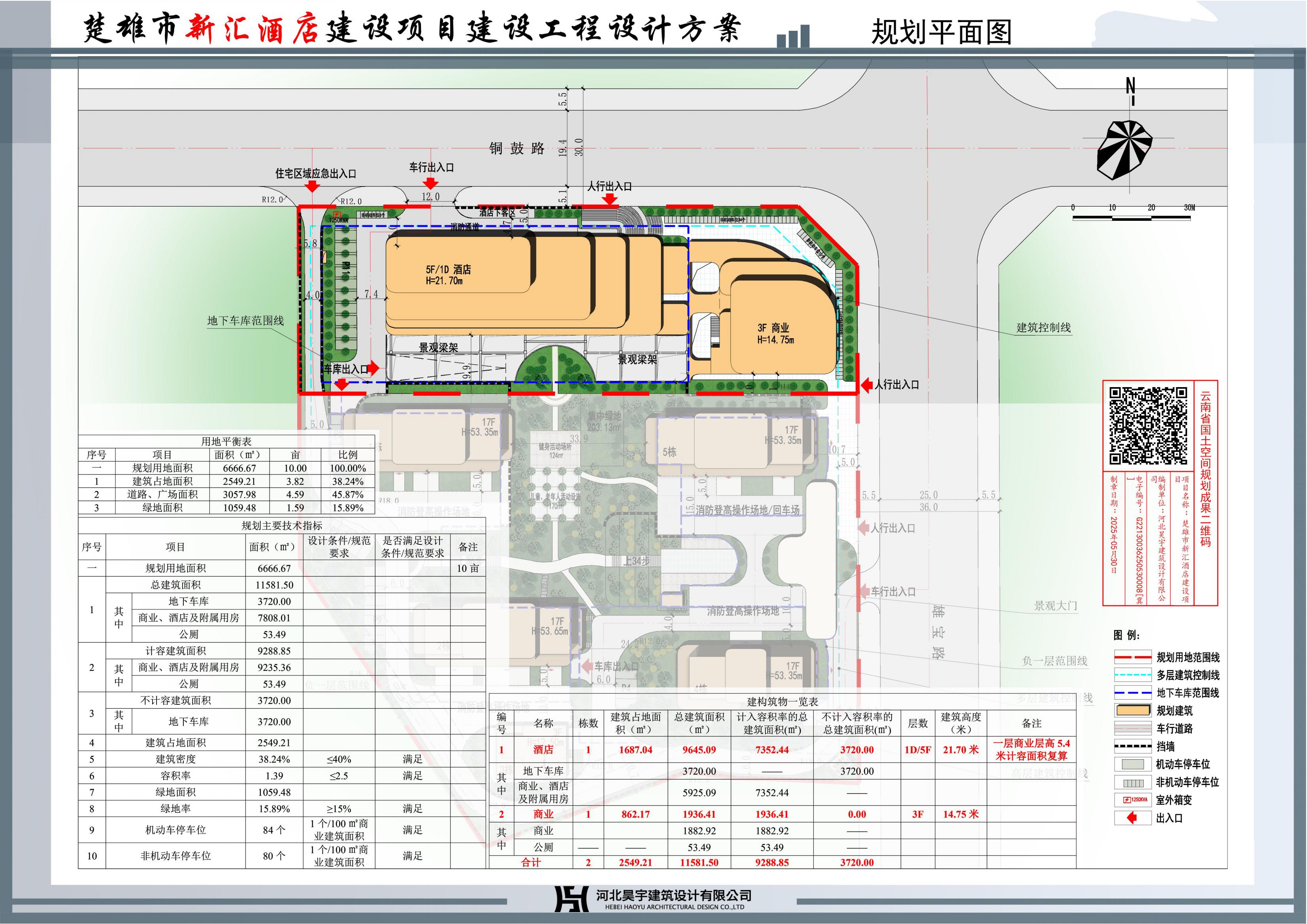Click the grey-green 机动车停车位 legend swatch
Image resolution: width=1307 pixels, height=924 pixels.
coord(1133,764)
